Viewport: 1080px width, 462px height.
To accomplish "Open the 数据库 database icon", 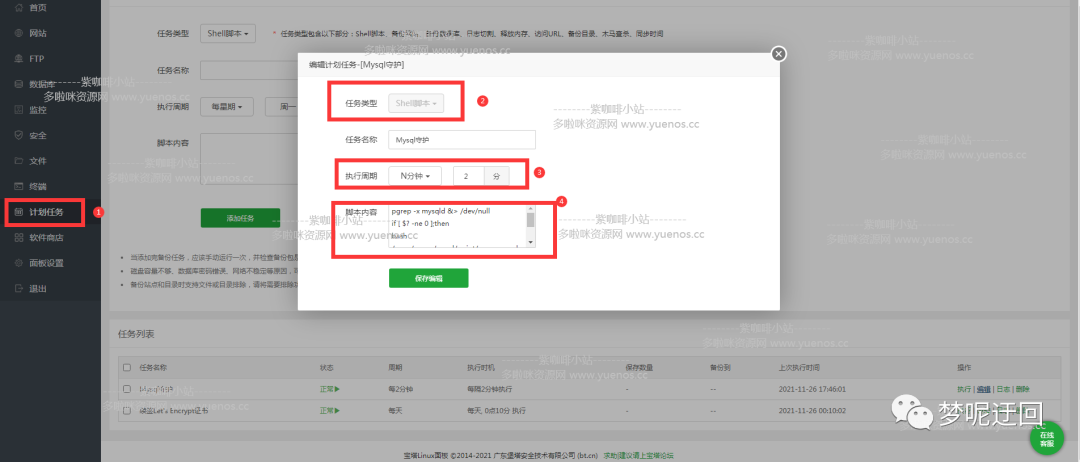I will pos(19,84).
